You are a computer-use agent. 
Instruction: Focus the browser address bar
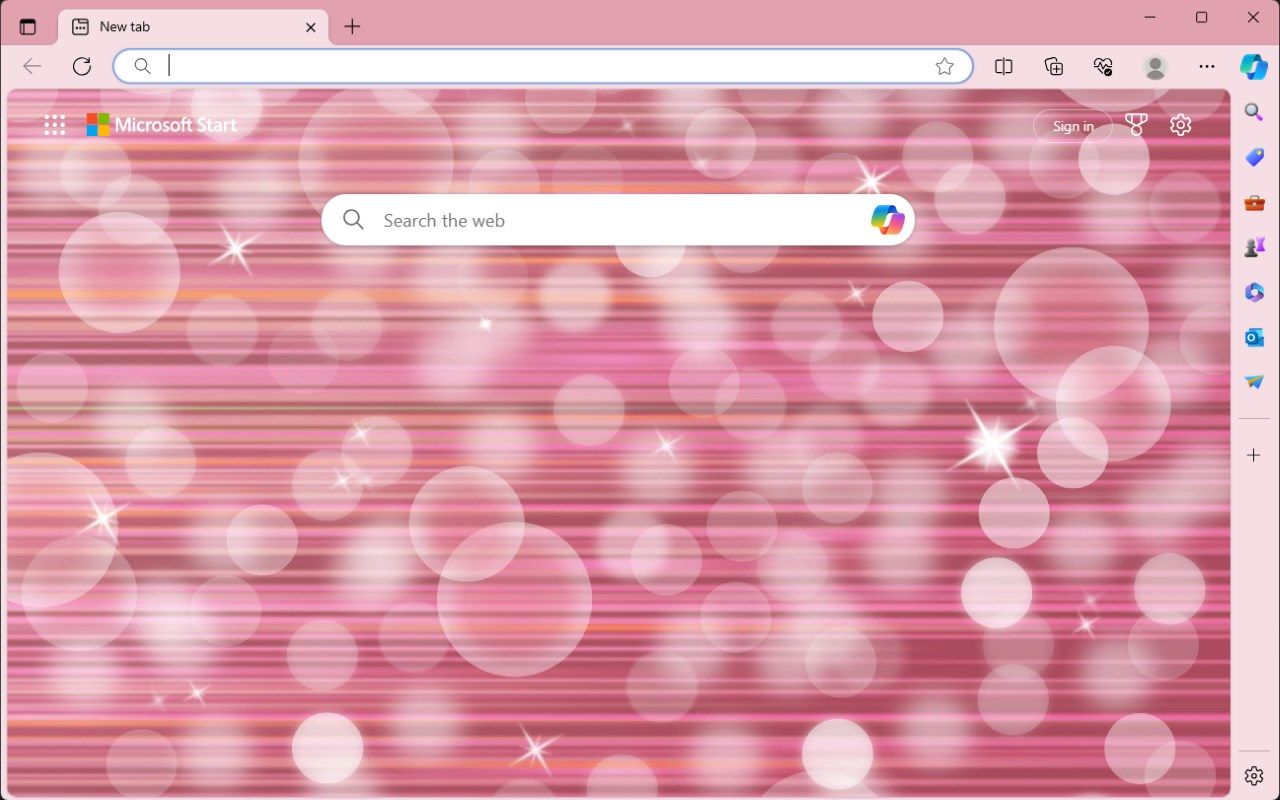pyautogui.click(x=543, y=66)
